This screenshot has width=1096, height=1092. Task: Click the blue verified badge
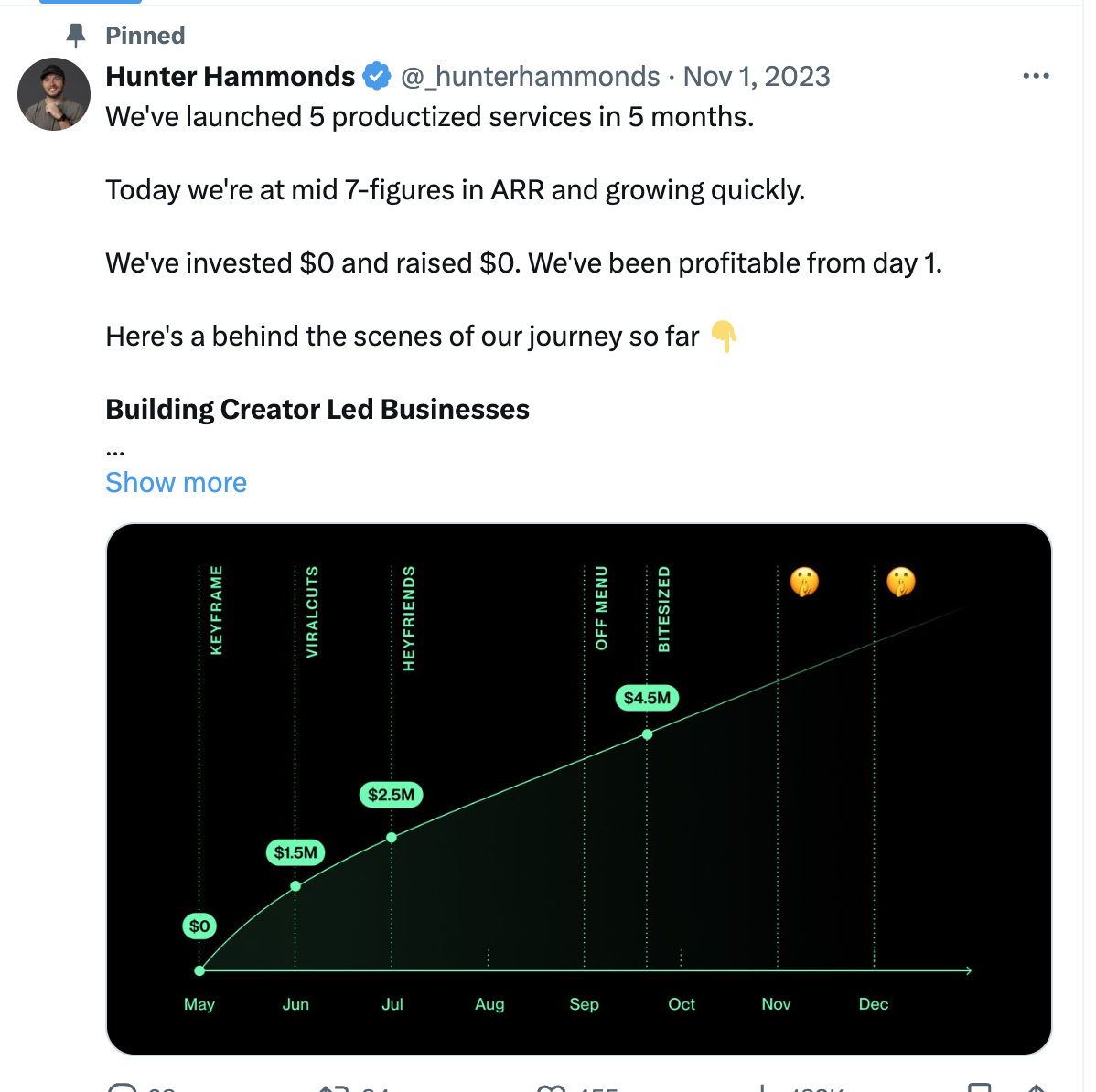pyautogui.click(x=377, y=76)
